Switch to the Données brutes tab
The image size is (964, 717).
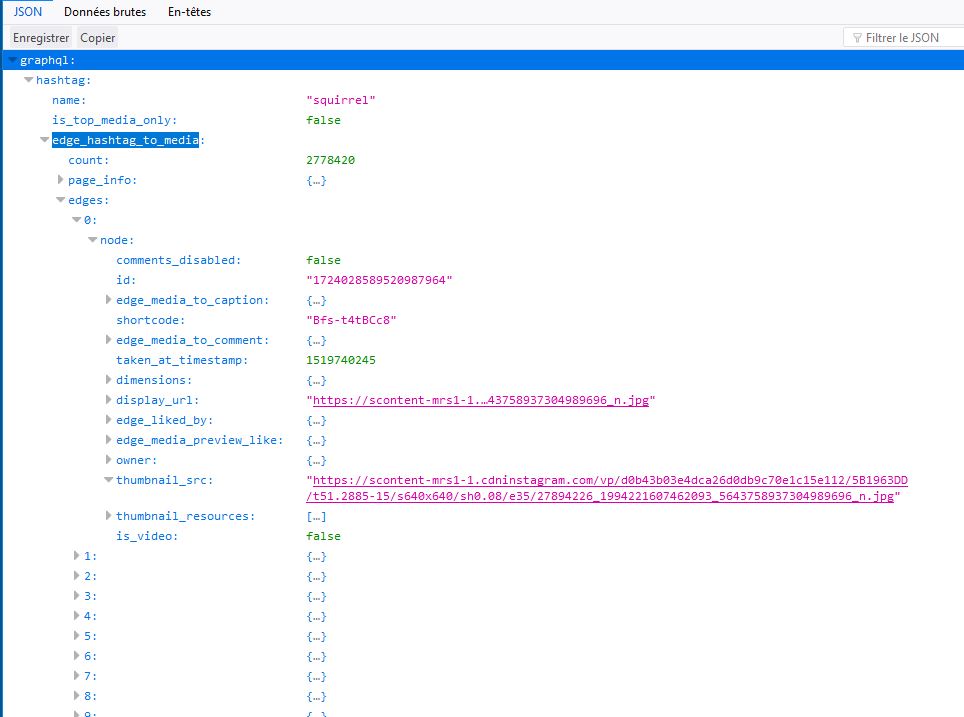[104, 12]
